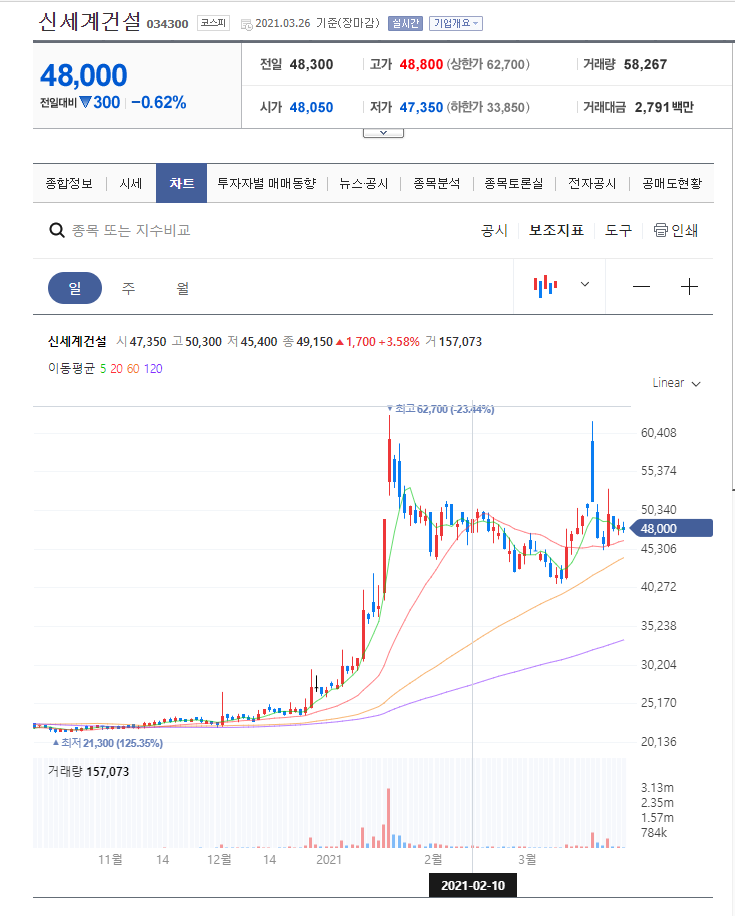Click the 고가 48,800 value
This screenshot has width=735, height=916.
point(421,64)
